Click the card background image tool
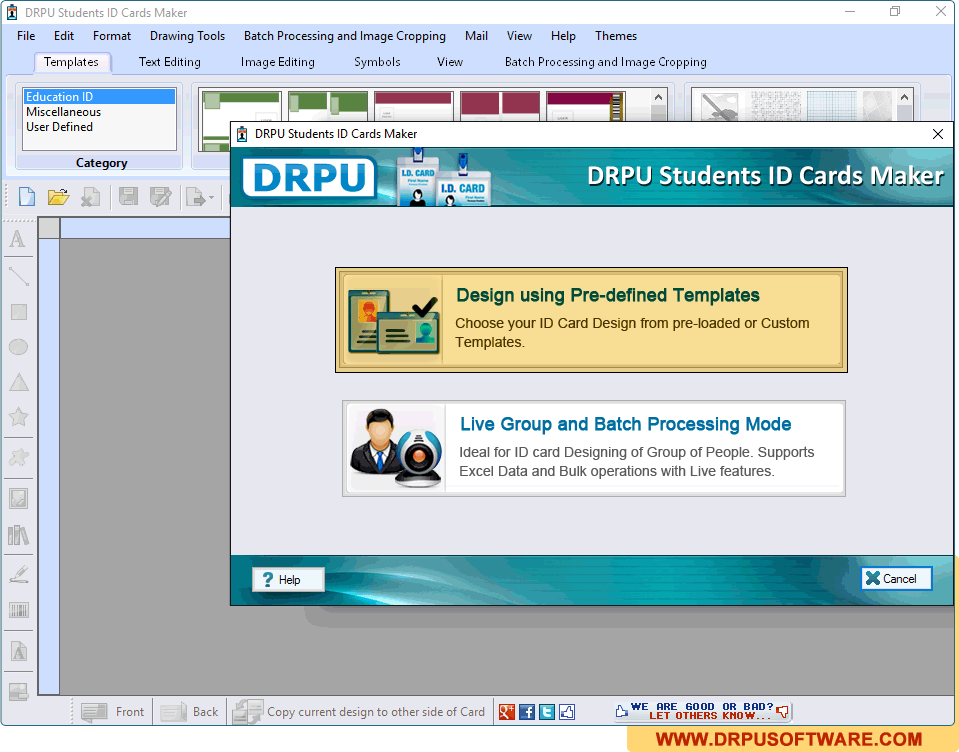The width and height of the screenshot is (959, 752). point(19,691)
